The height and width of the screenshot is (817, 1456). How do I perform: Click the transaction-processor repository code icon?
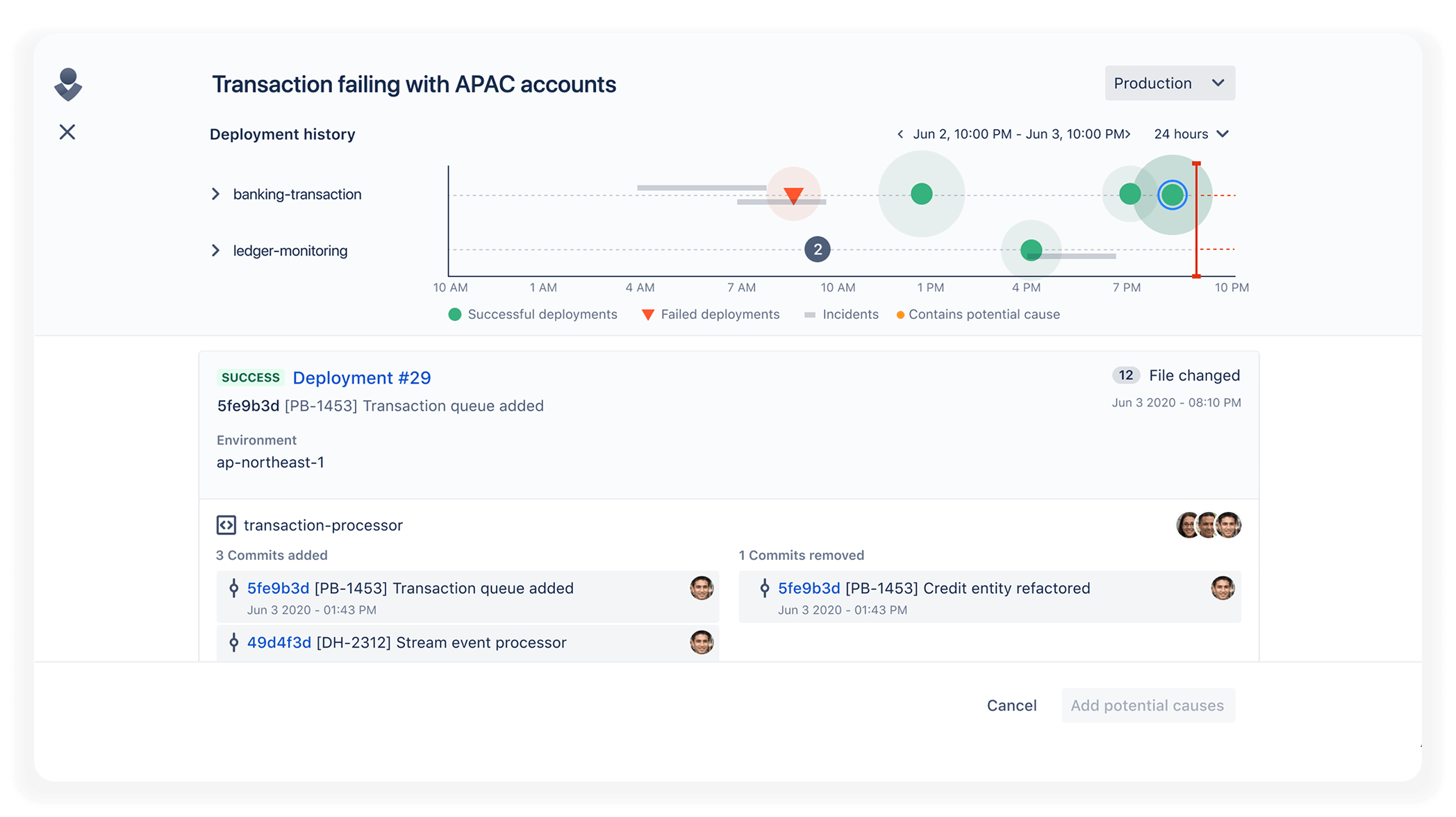click(x=226, y=525)
